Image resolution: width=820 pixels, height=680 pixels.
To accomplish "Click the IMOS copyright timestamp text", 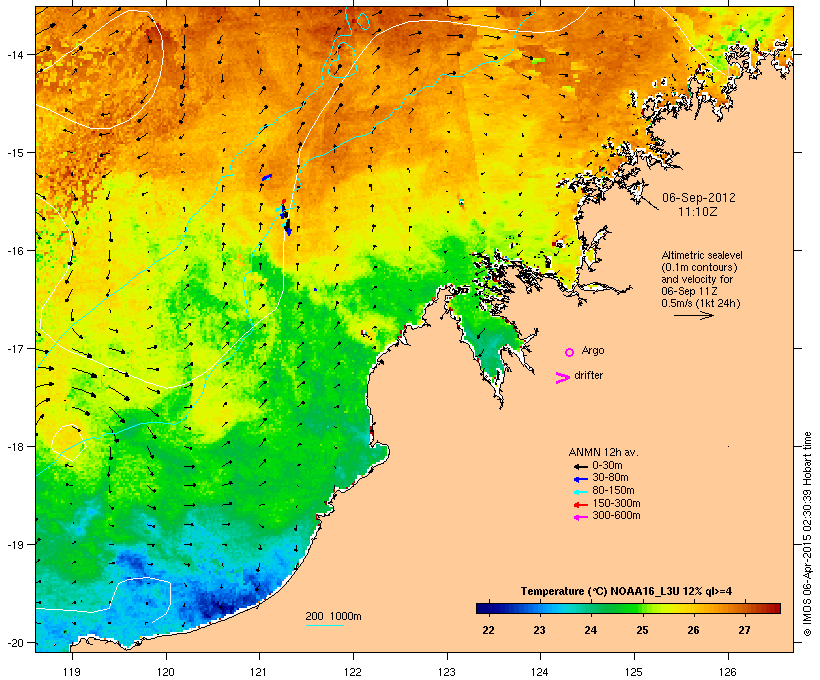I will pyautogui.click(x=807, y=534).
